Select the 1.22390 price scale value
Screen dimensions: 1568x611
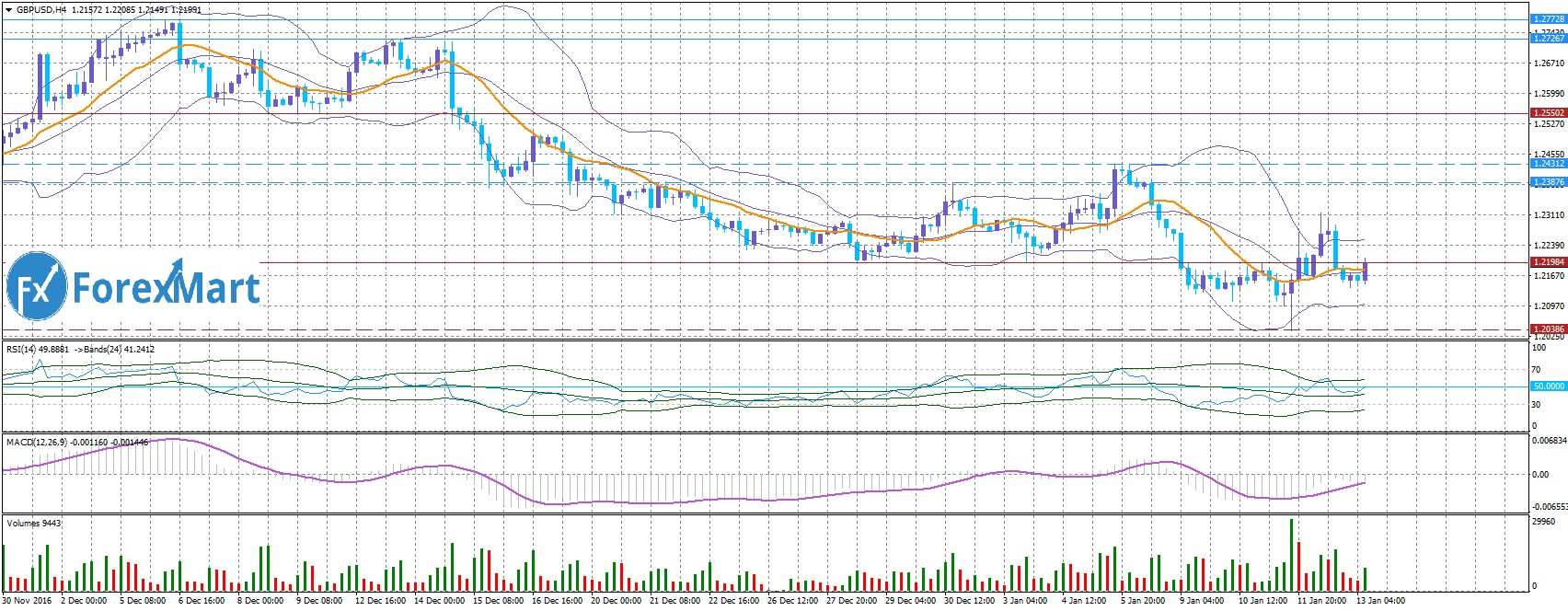point(1550,246)
